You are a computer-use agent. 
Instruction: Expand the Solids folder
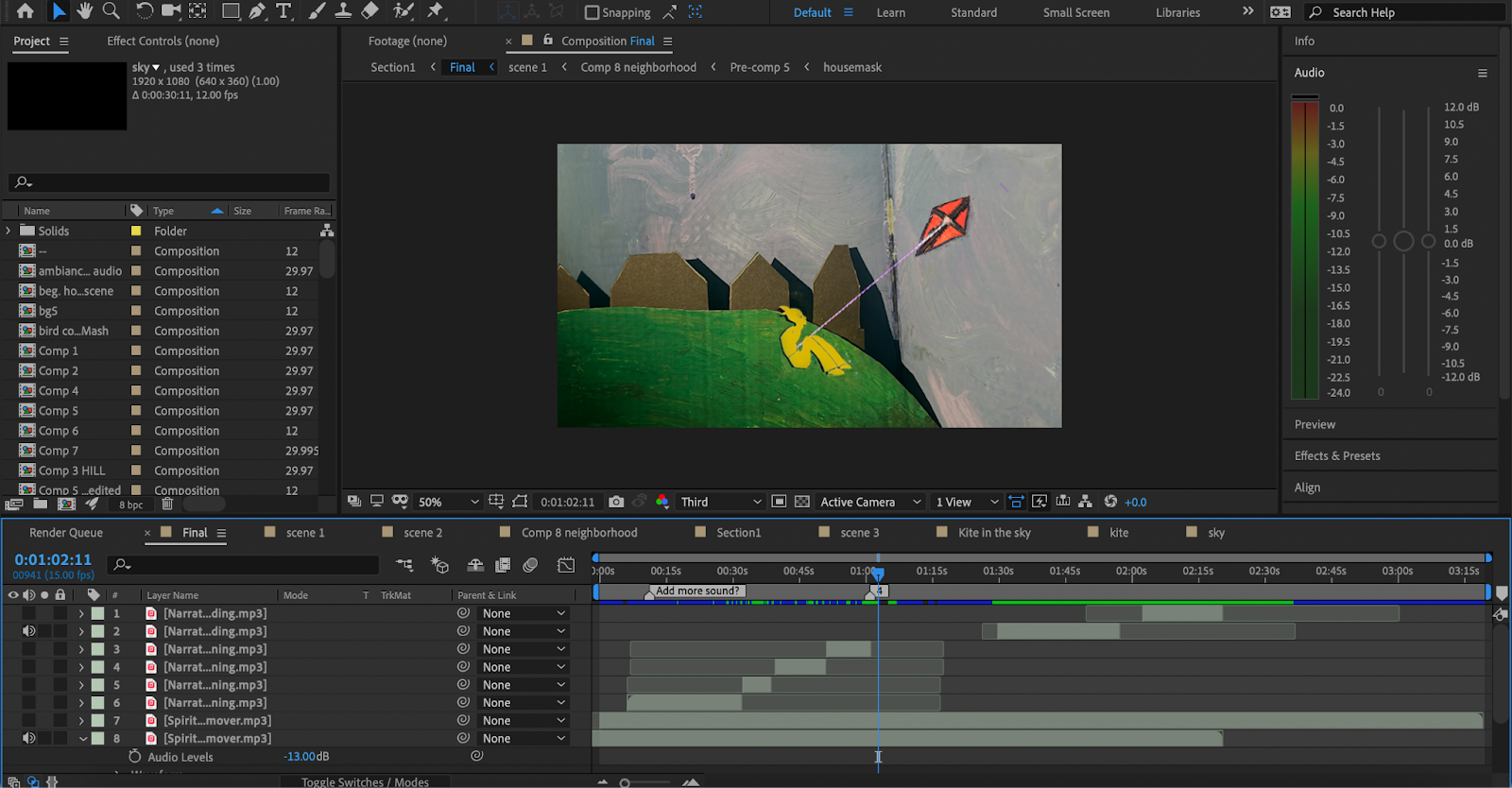pos(9,231)
